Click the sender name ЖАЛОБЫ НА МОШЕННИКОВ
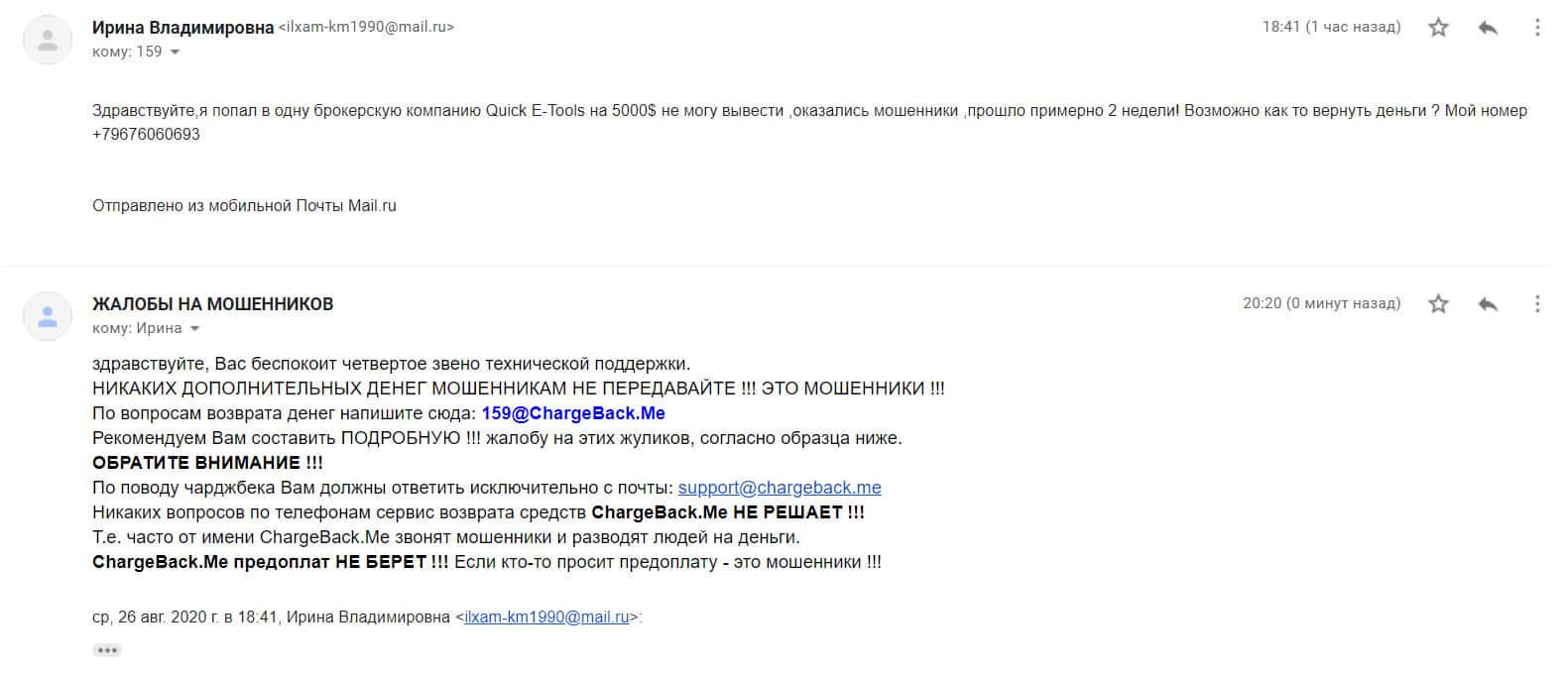 click(x=212, y=304)
